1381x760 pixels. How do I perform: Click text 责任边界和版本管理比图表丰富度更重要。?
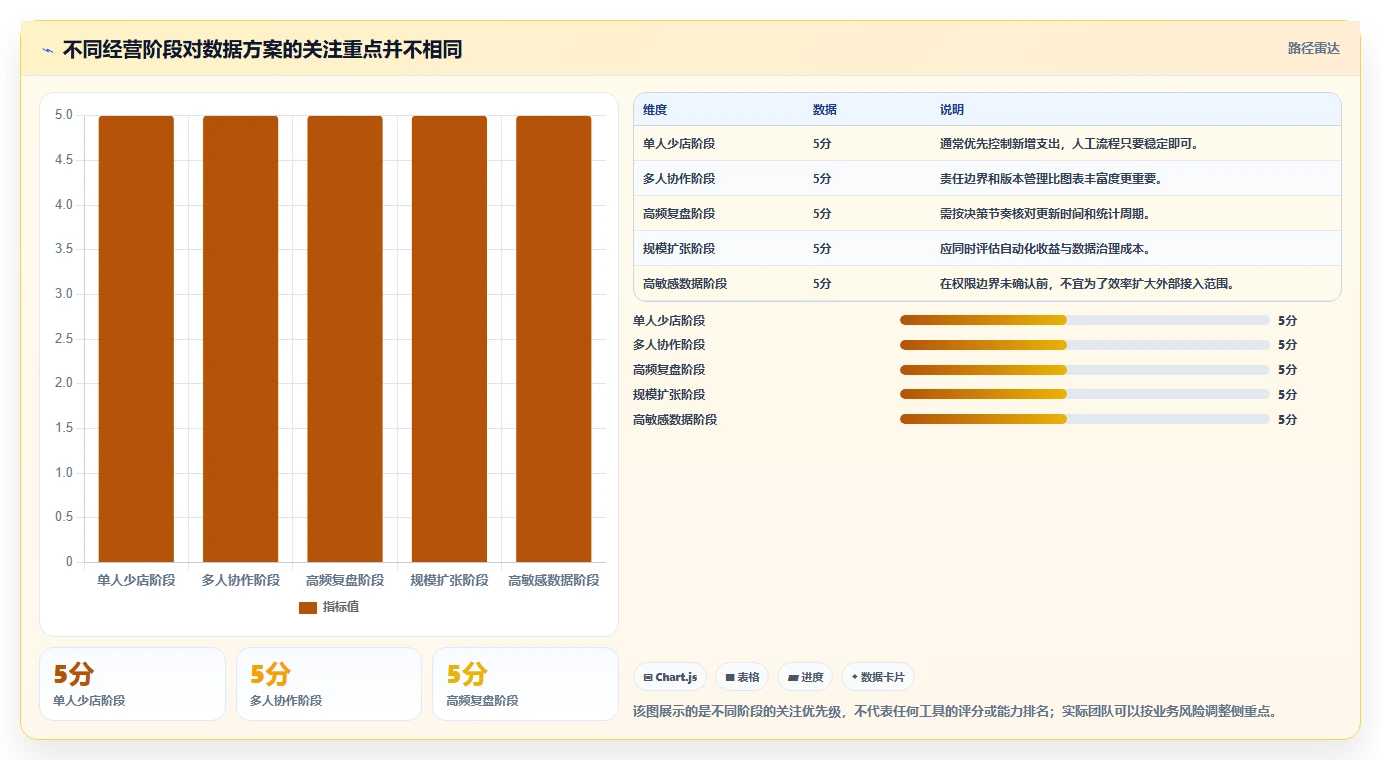[x=1053, y=179]
